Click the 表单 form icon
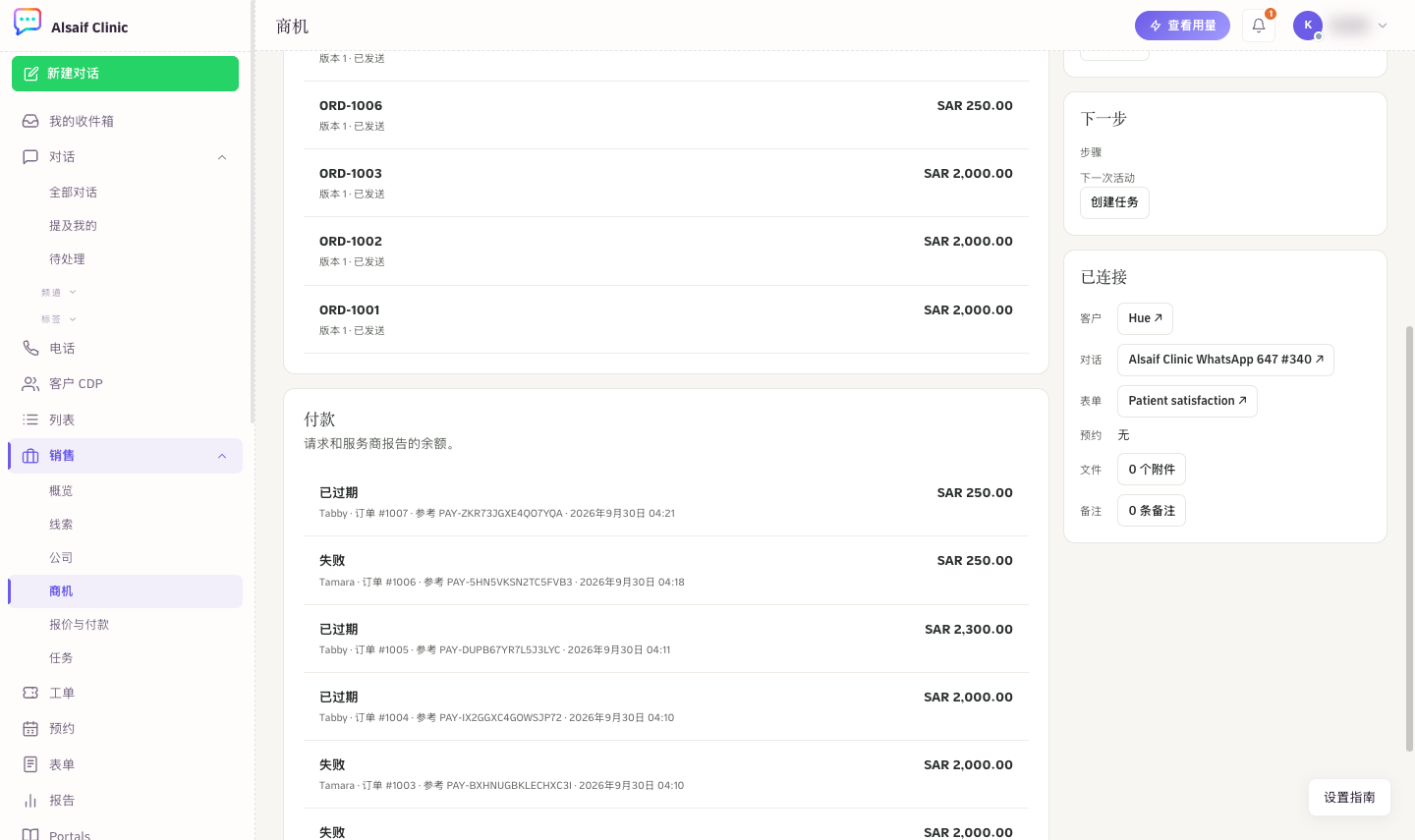1415x840 pixels. pos(30,764)
